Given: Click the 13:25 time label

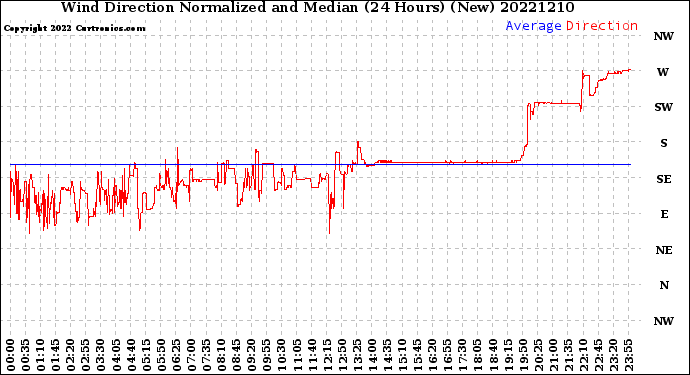Looking at the screenshot, I should (x=357, y=356).
